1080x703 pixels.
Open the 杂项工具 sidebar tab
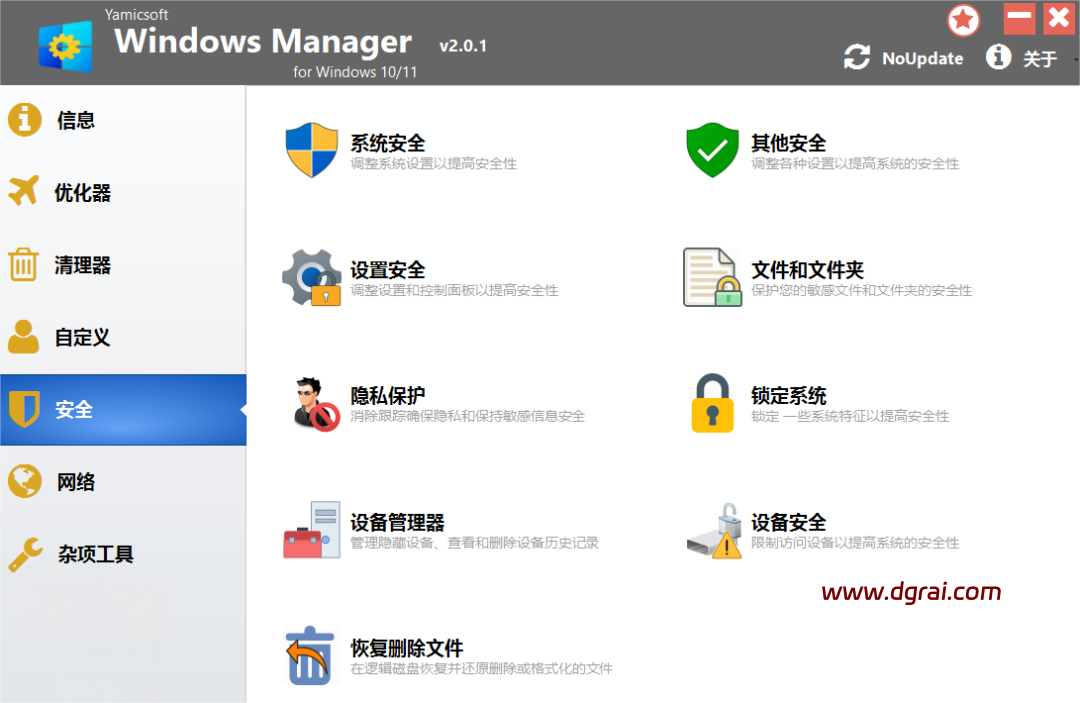click(95, 554)
